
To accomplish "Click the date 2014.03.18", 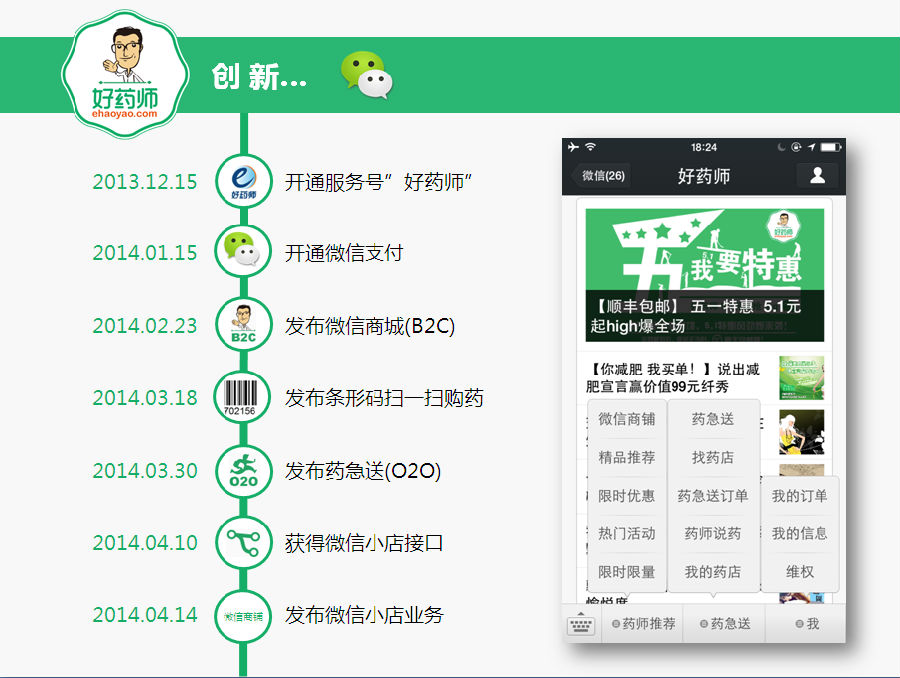I will pyautogui.click(x=145, y=397).
